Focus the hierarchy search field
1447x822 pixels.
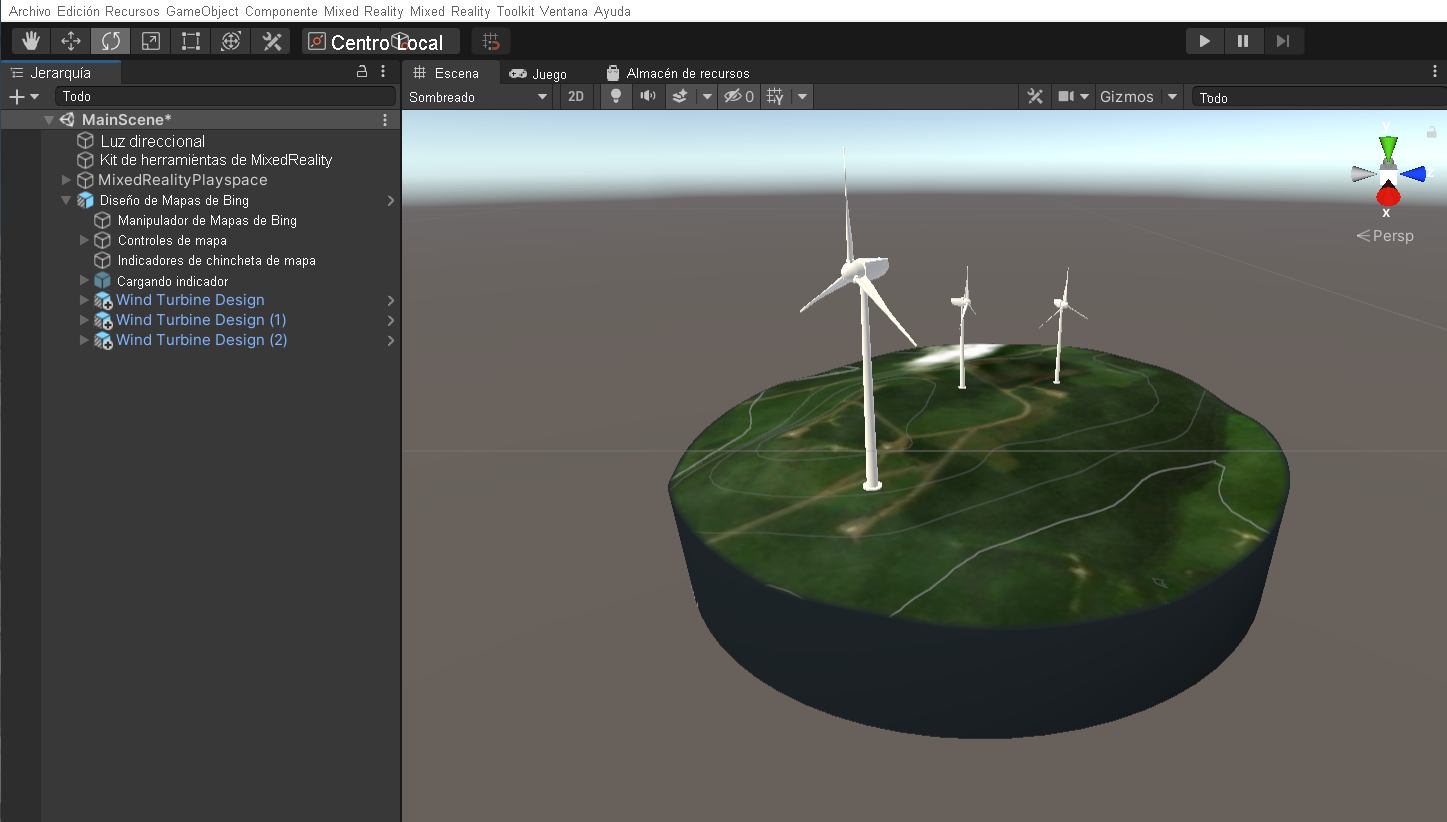tap(225, 96)
